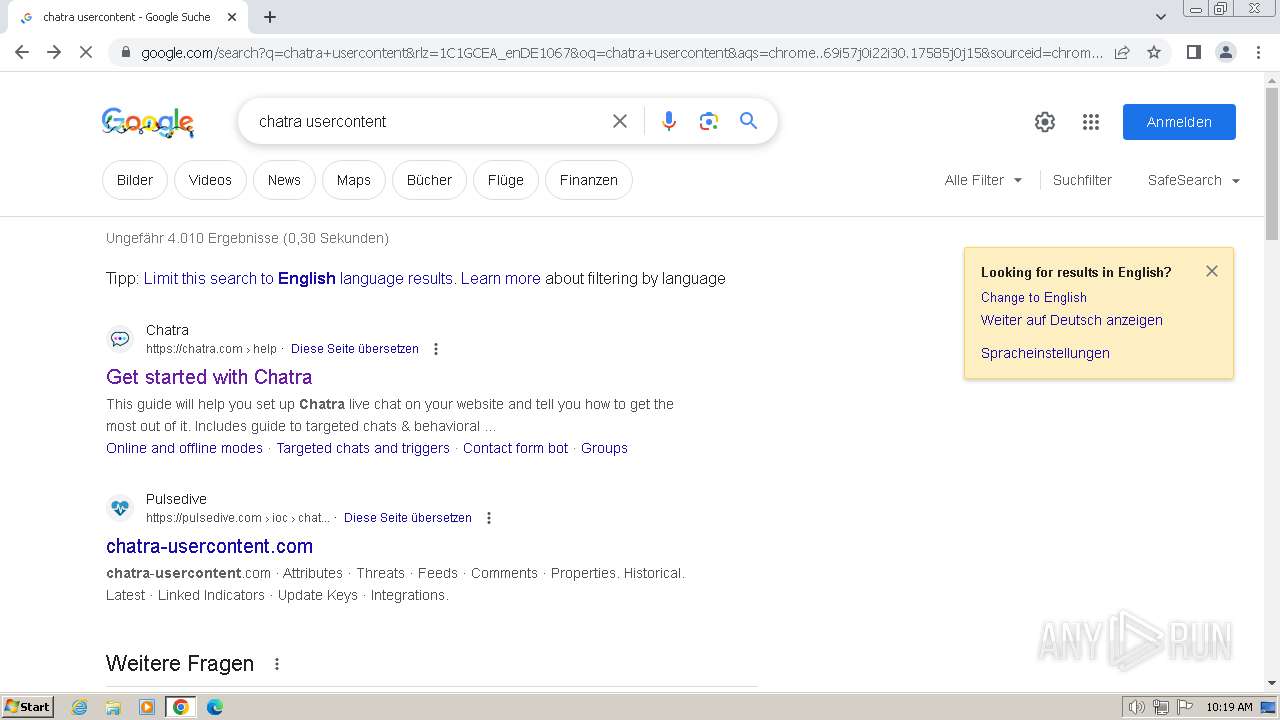Open Online and offline modes sitelink
The width and height of the screenshot is (1280, 720).
click(x=184, y=448)
